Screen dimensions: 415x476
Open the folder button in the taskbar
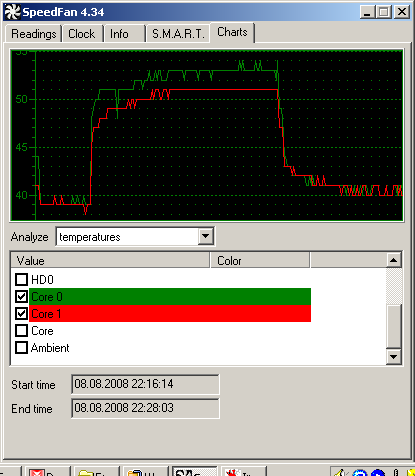97,472
